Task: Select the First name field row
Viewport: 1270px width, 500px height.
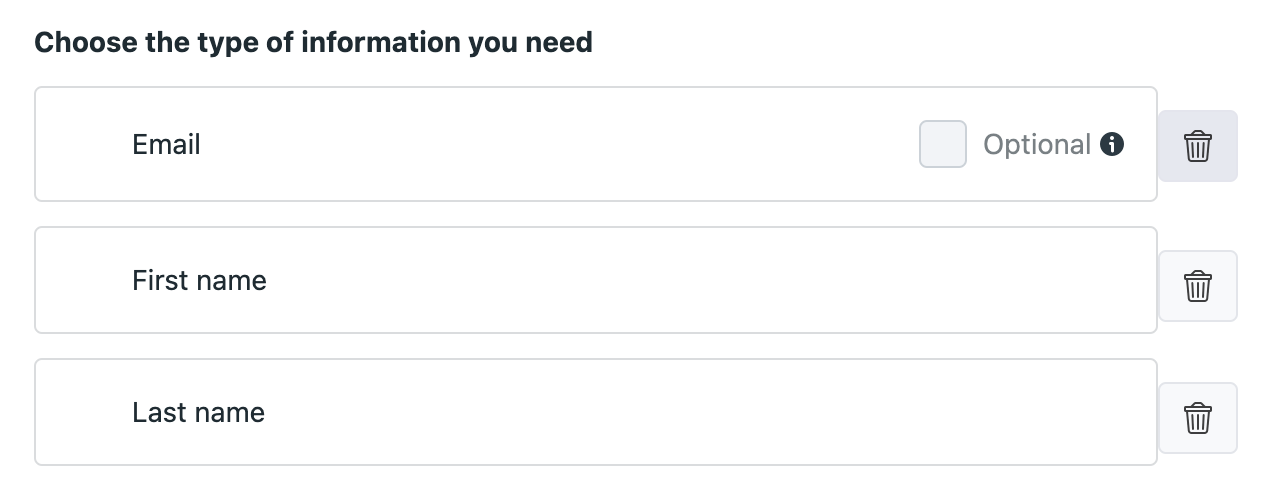Action: pyautogui.click(x=596, y=280)
